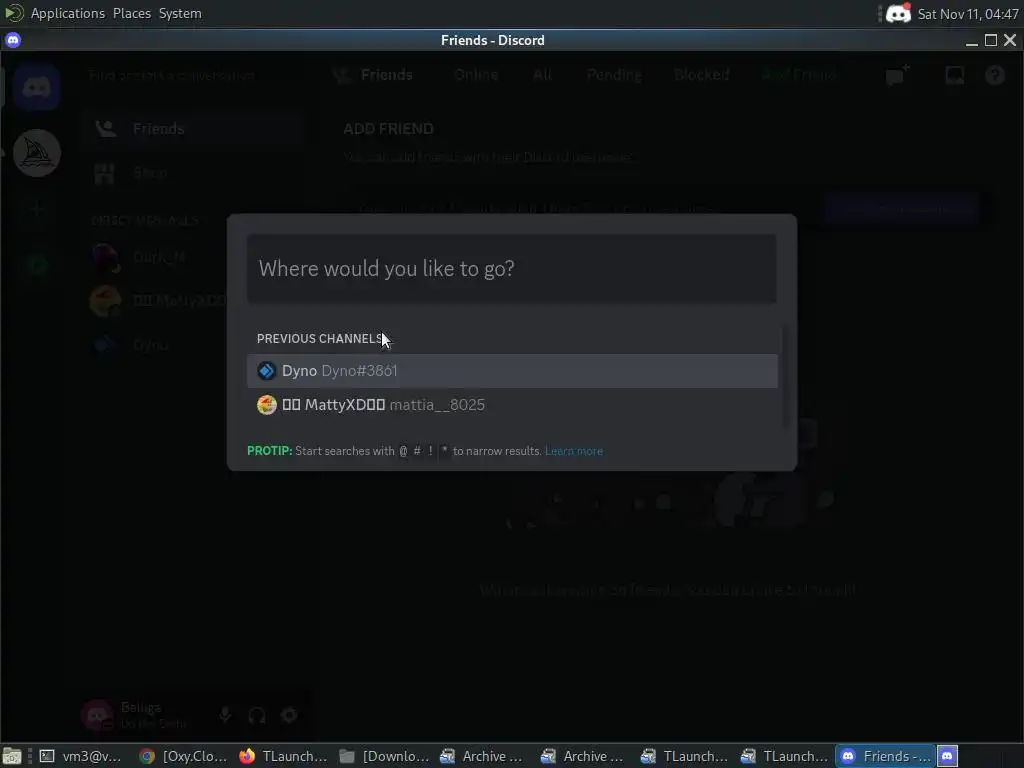Switch to the Friends - Discord taskbar entry

pyautogui.click(x=886, y=756)
